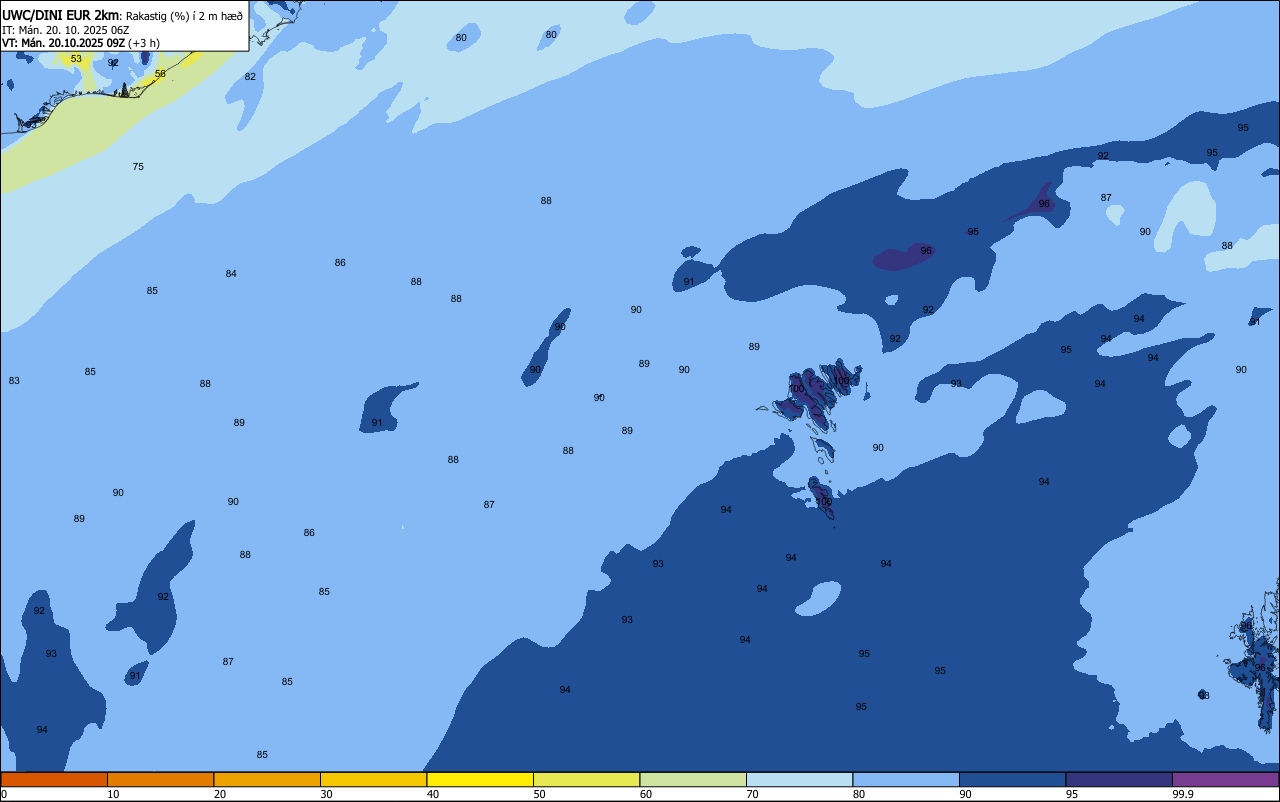Click the '60' tick label in the legend

(646, 794)
